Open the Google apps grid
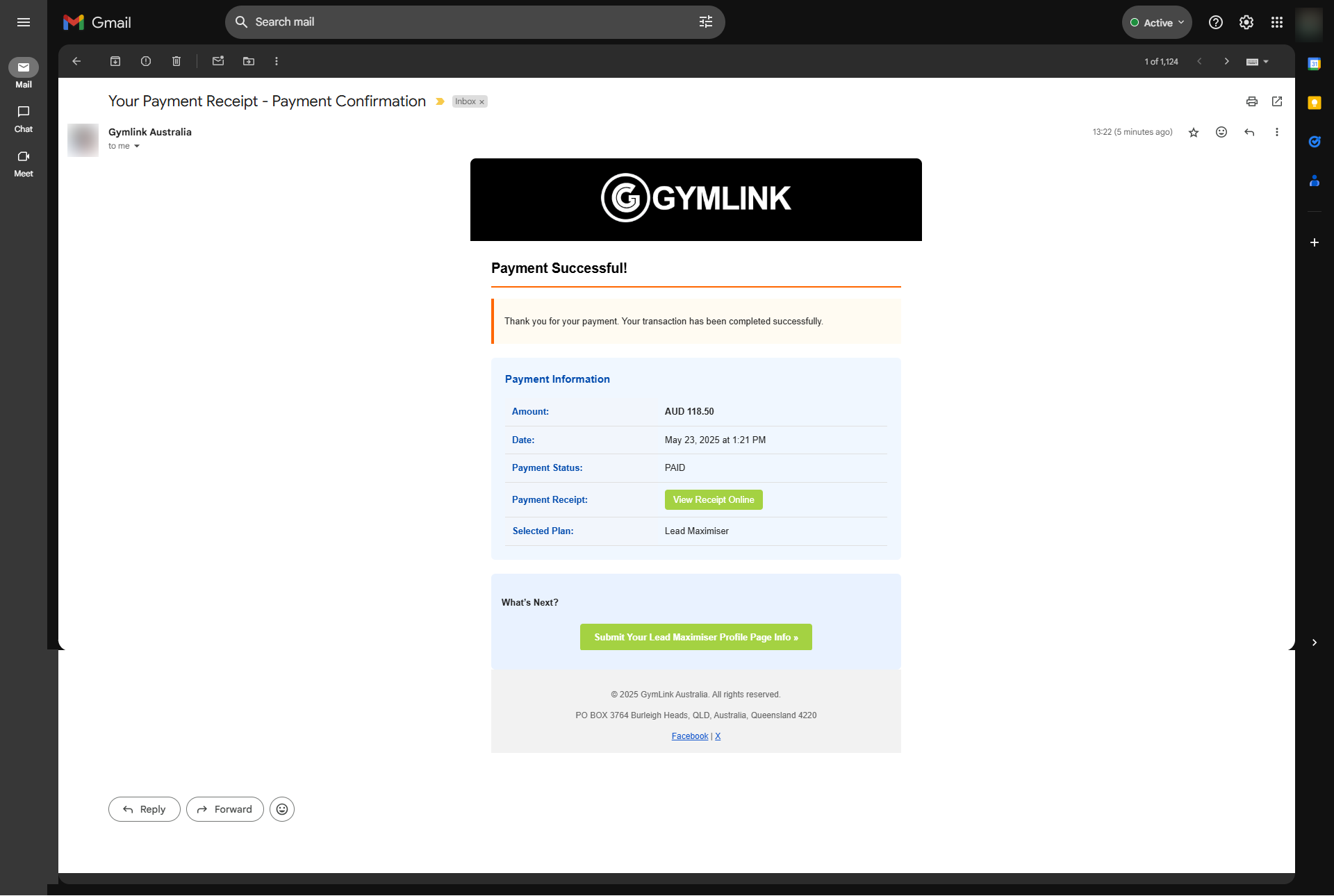 click(1277, 22)
